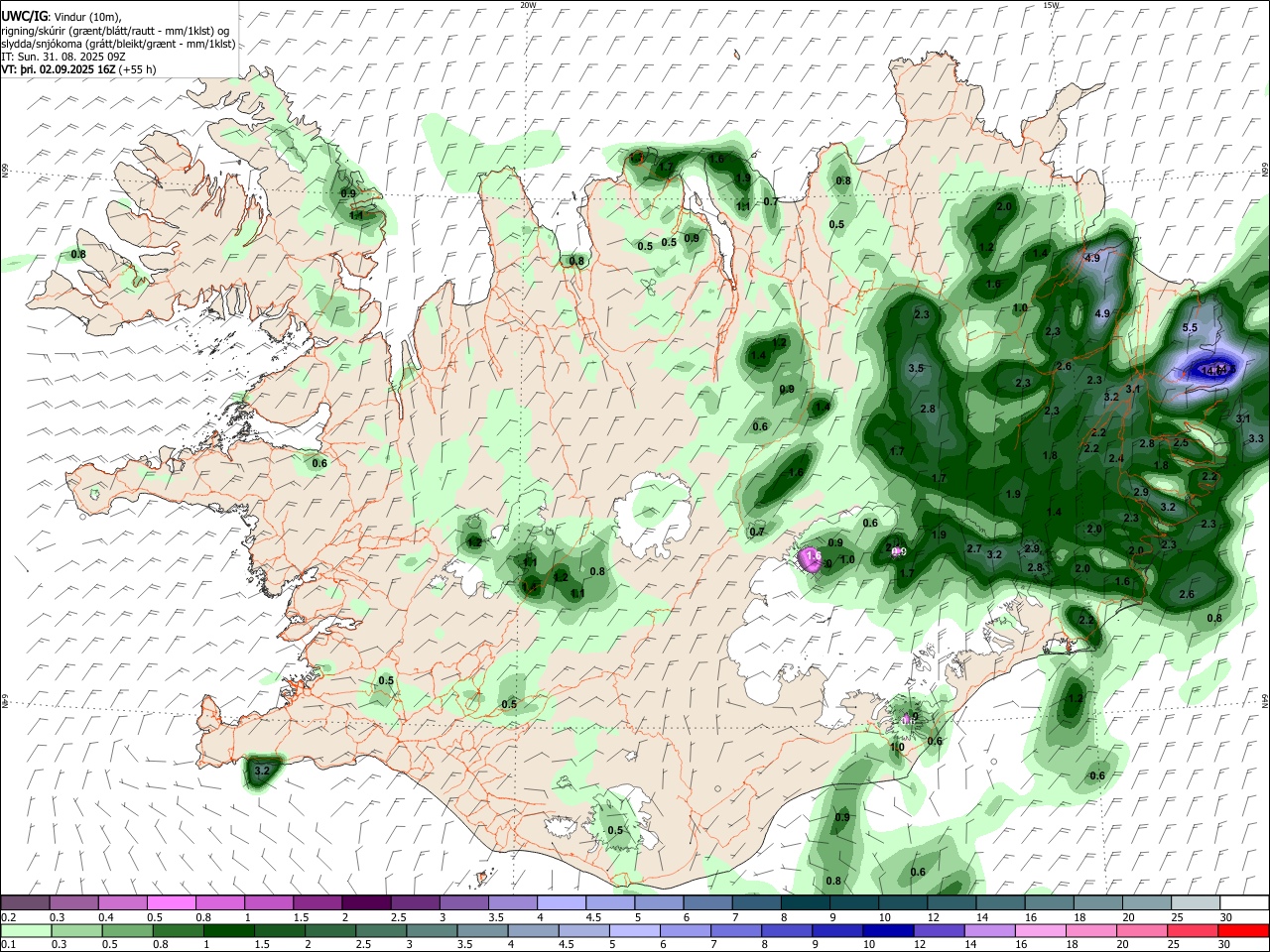Click the white 30 swatch in top legend row
This screenshot has height=952, width=1270.
pyautogui.click(x=1244, y=903)
